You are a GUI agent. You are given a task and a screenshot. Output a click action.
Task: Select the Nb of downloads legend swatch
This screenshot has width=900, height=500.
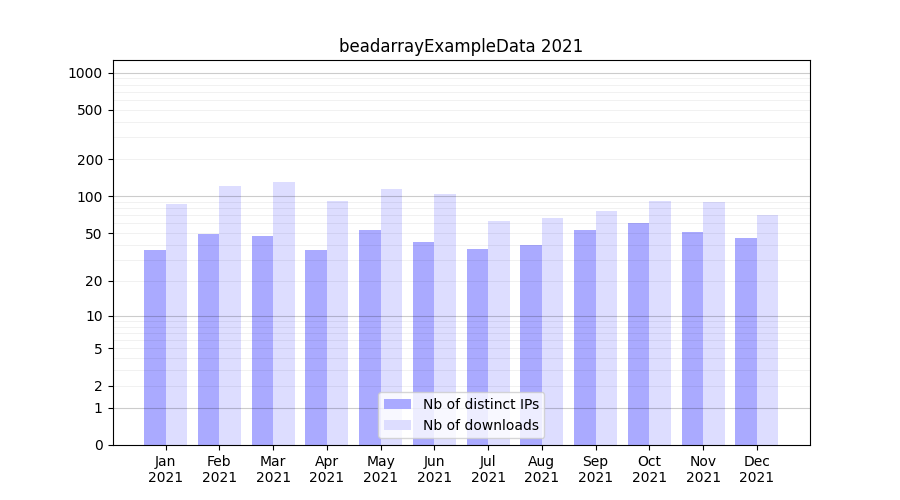coord(397,425)
